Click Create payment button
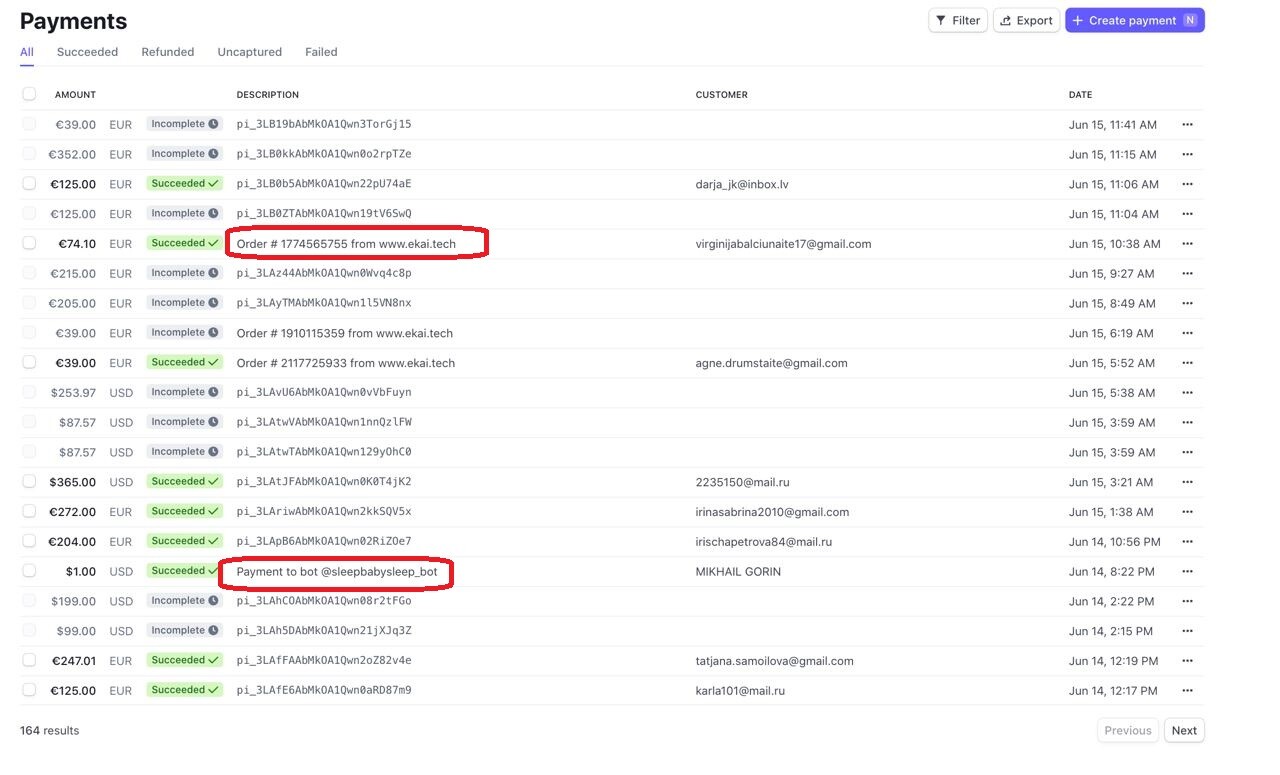The width and height of the screenshot is (1280, 775). [x=1134, y=20]
